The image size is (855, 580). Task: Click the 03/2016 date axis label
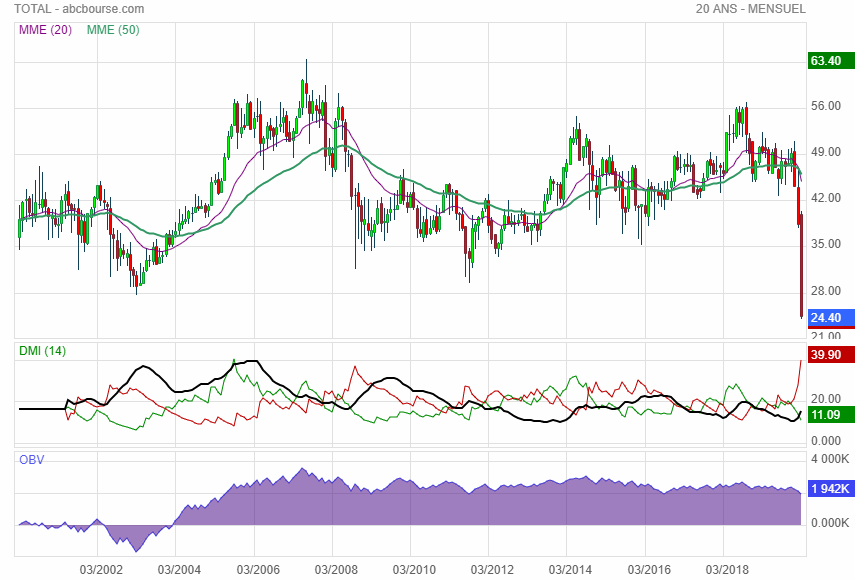point(649,570)
